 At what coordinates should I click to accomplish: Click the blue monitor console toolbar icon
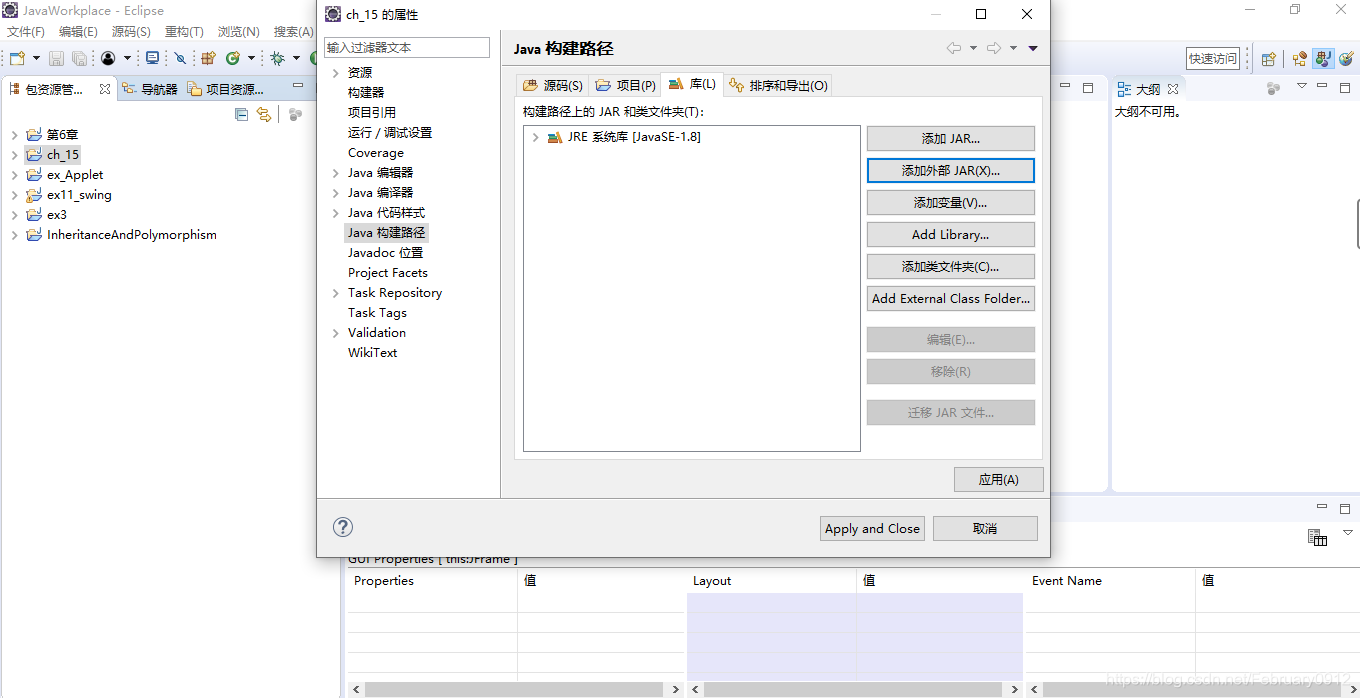click(152, 59)
